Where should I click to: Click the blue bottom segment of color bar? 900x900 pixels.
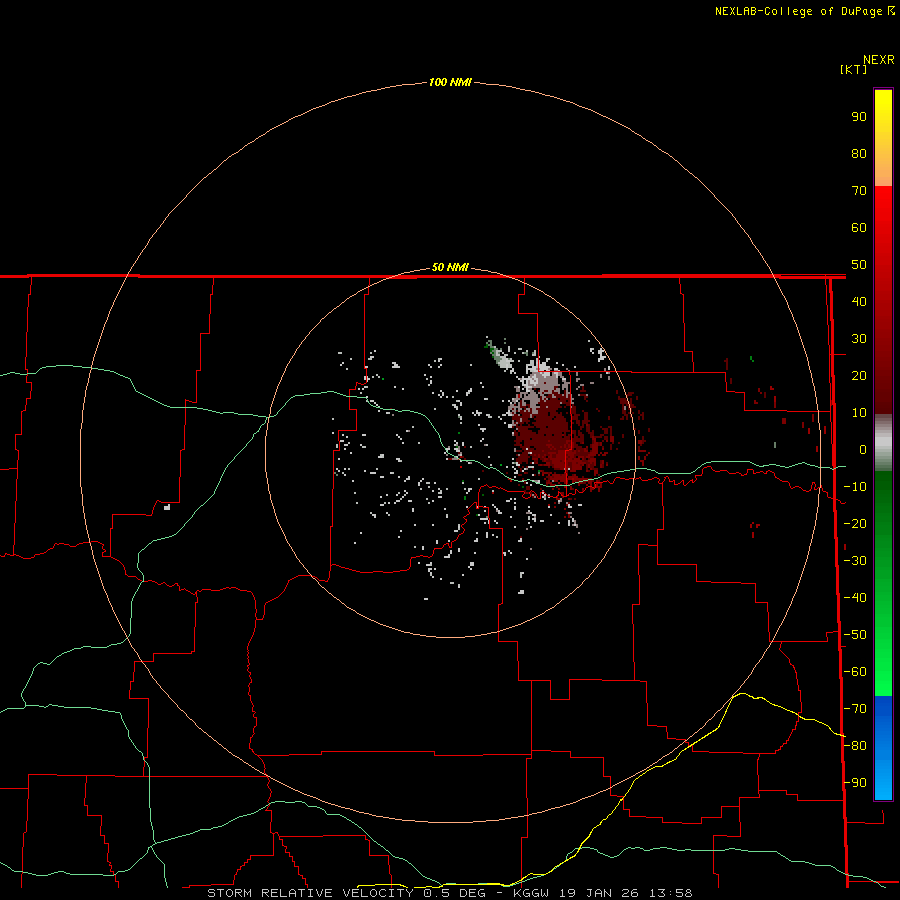883,747
